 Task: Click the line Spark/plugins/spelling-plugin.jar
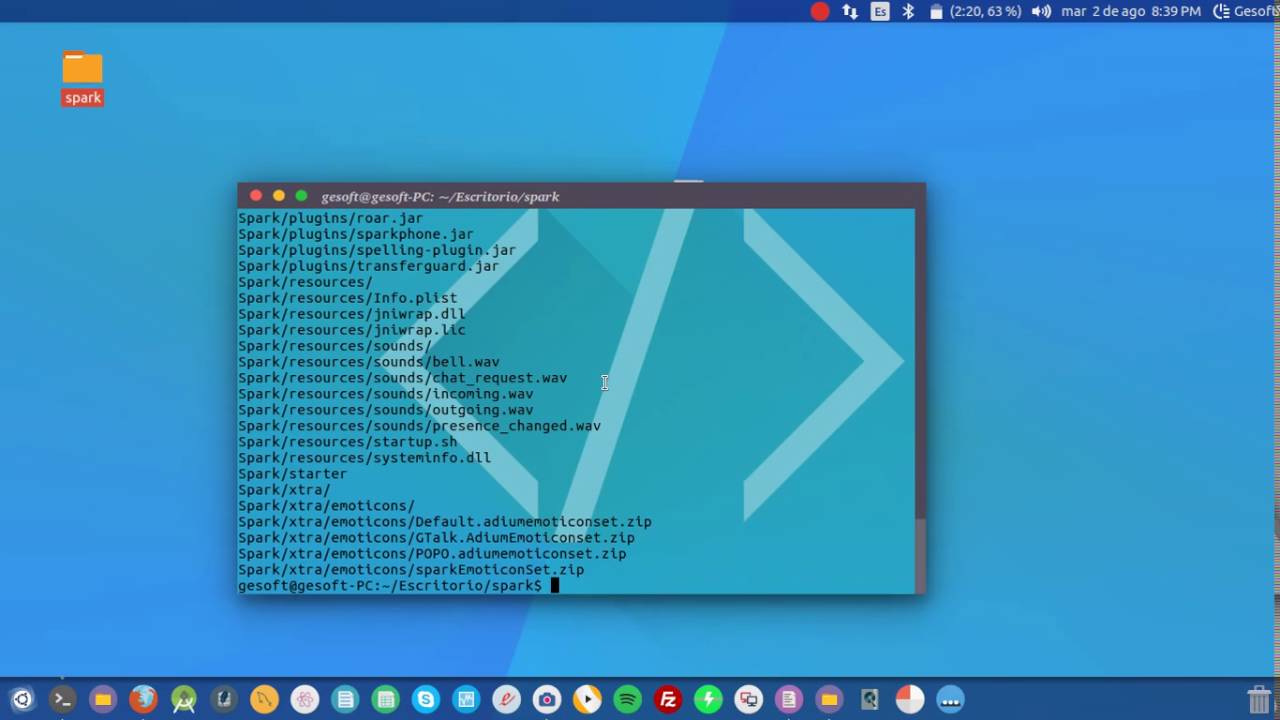pos(377,250)
